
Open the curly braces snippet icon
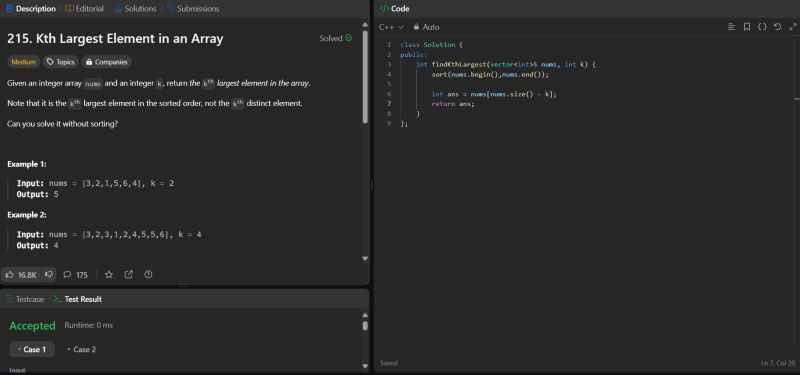point(762,27)
